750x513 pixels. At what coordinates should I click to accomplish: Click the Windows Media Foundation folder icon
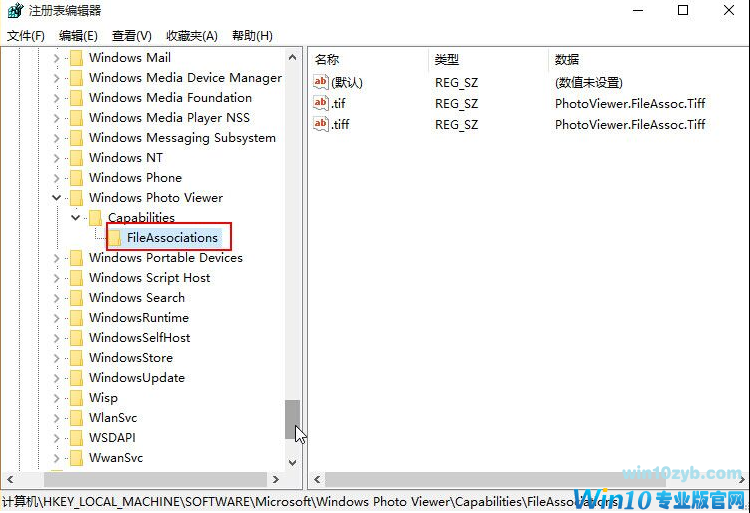coord(77,98)
